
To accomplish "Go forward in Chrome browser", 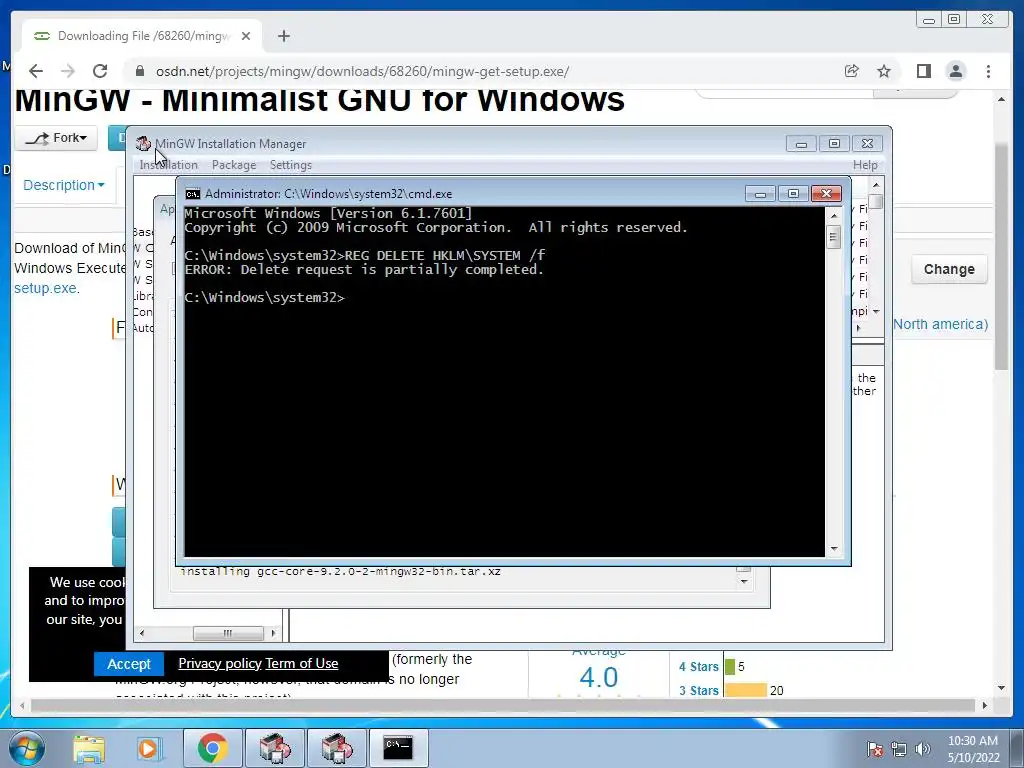I will coord(68,71).
